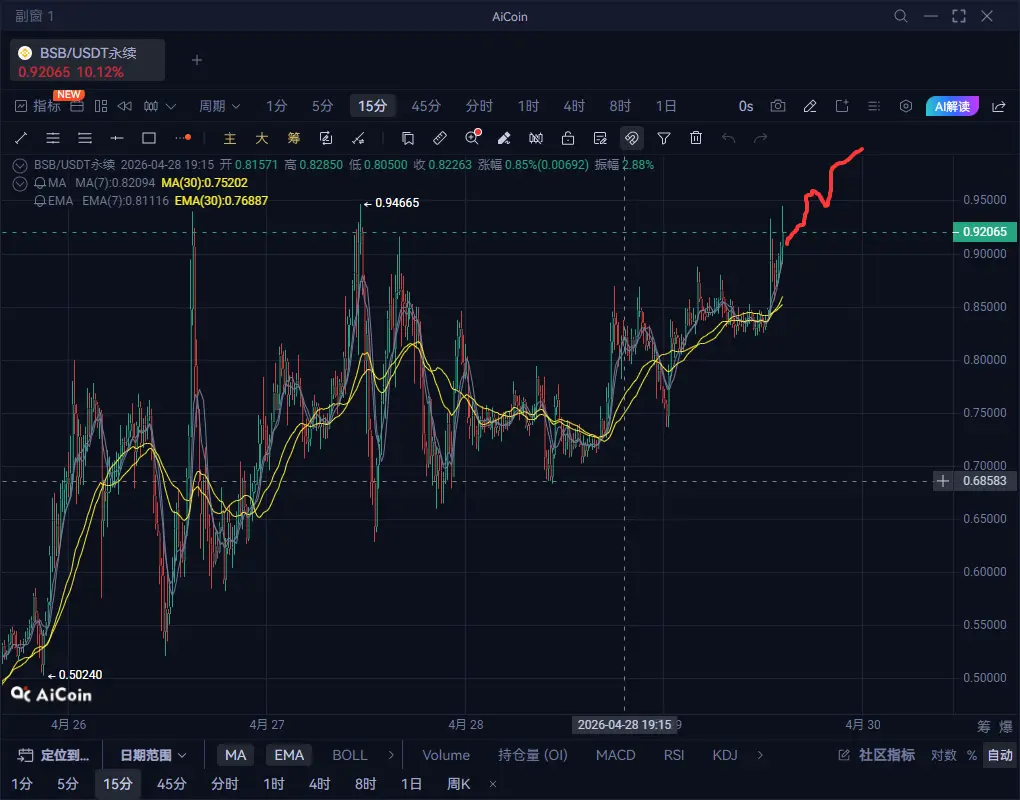This screenshot has height=800, width=1020.
Task: Select the trend line drawing tool
Action: point(21,138)
